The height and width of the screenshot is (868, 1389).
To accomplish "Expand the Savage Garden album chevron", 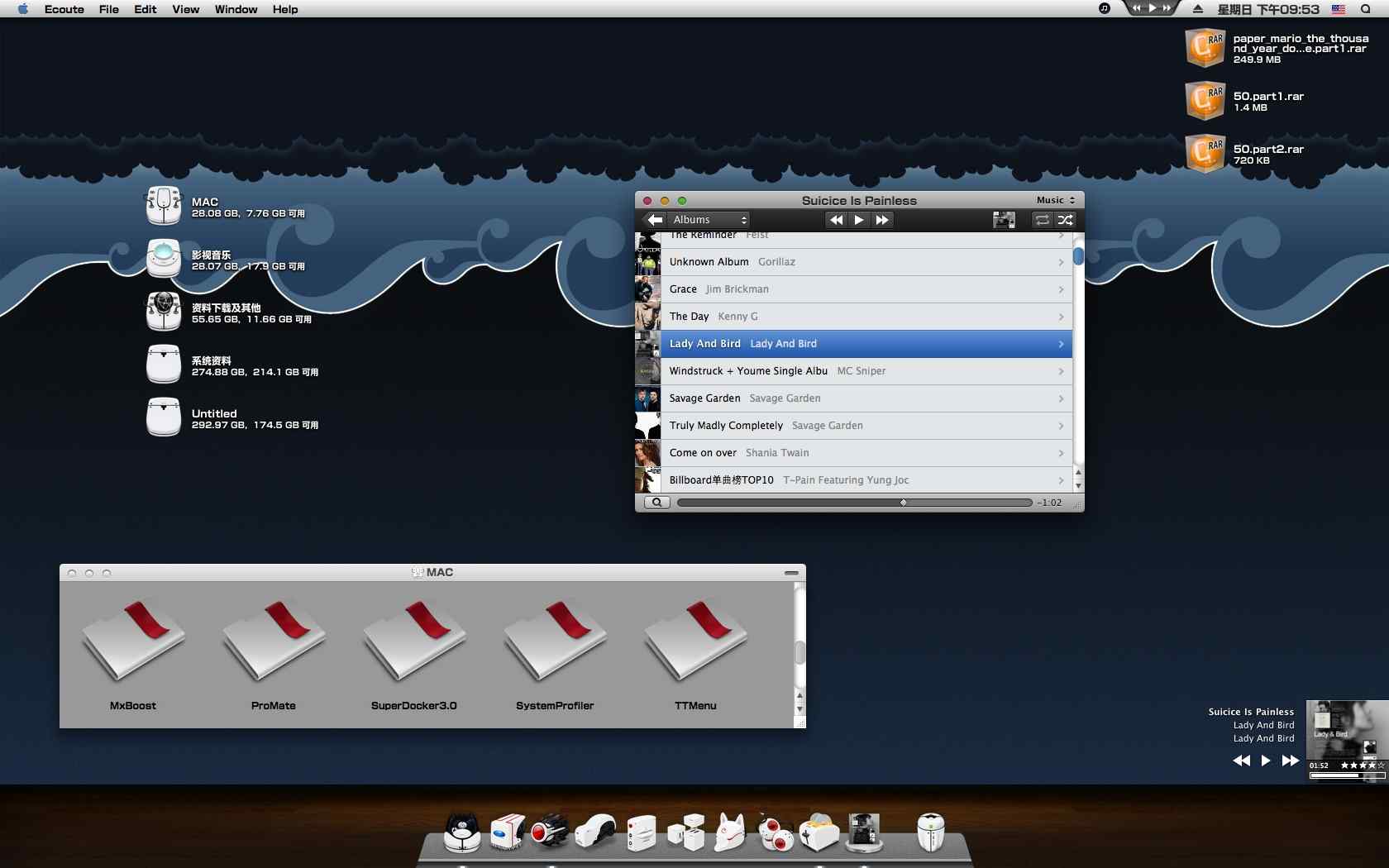I will click(1061, 398).
